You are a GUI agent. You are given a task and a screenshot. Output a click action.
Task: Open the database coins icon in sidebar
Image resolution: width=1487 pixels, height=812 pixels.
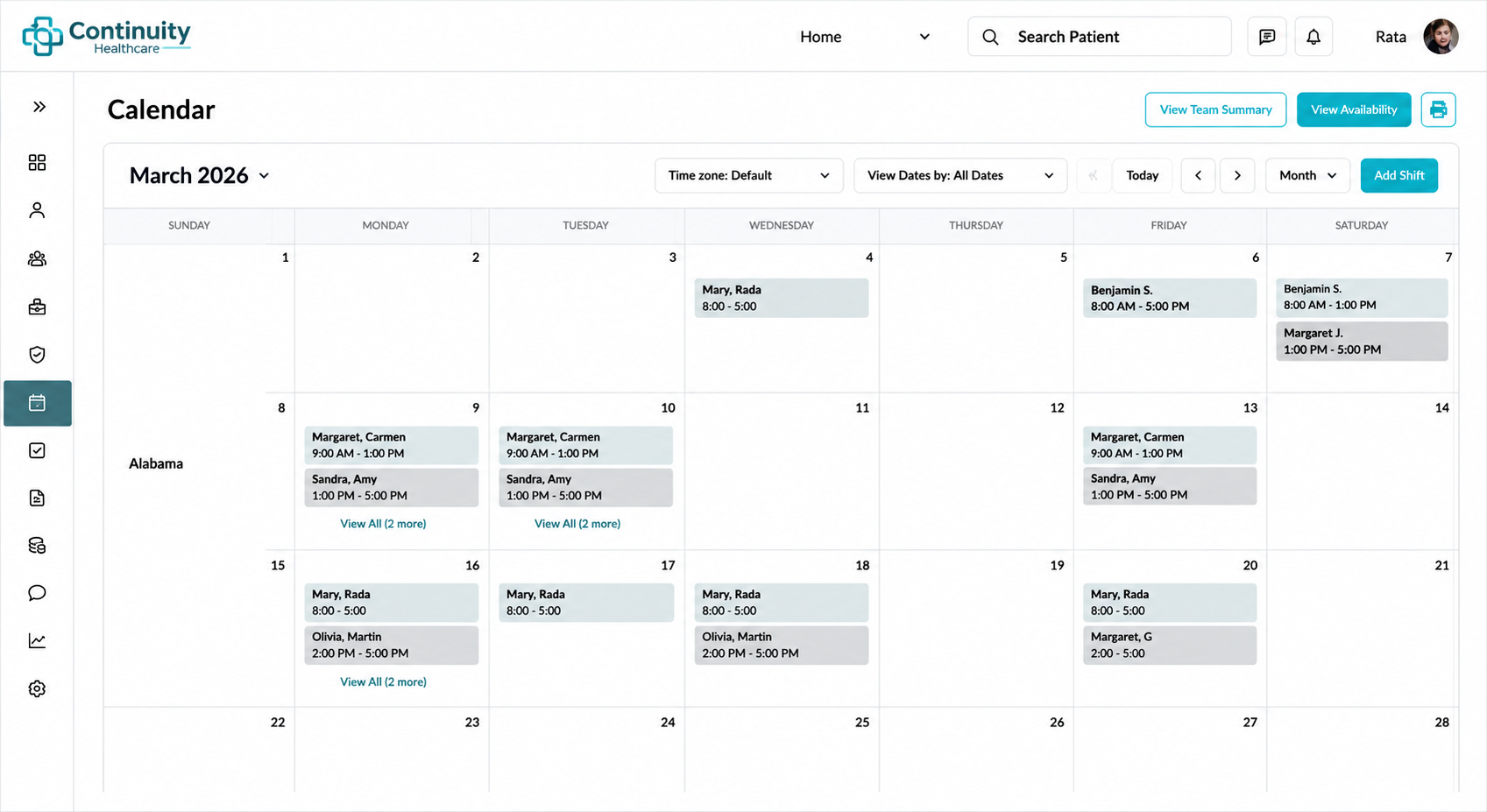pyautogui.click(x=37, y=546)
